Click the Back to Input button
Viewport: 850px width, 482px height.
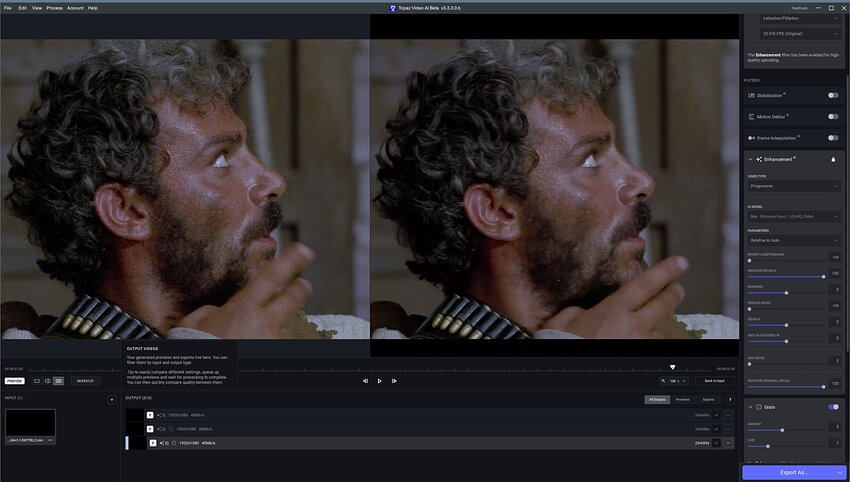pyautogui.click(x=714, y=381)
